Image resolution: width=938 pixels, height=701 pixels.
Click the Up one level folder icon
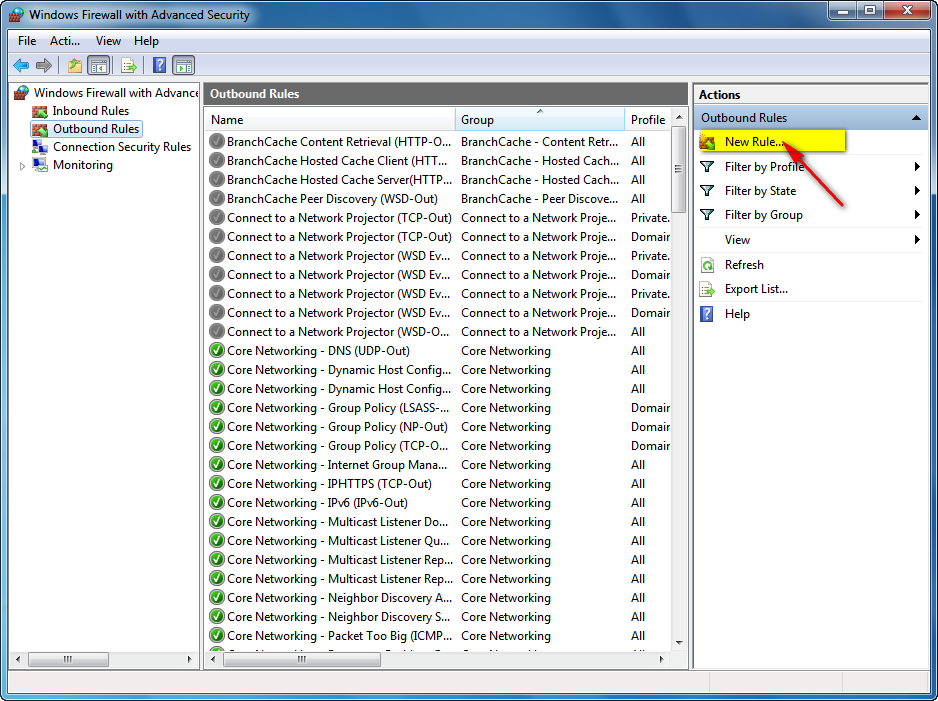pos(75,65)
